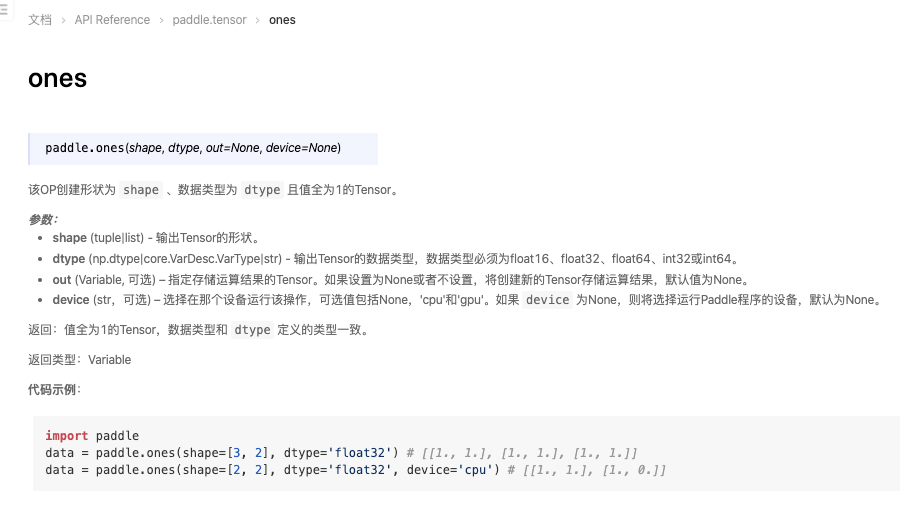The height and width of the screenshot is (522, 900).
Task: Click the breadcrumb chevron after API Reference
Action: [161, 21]
